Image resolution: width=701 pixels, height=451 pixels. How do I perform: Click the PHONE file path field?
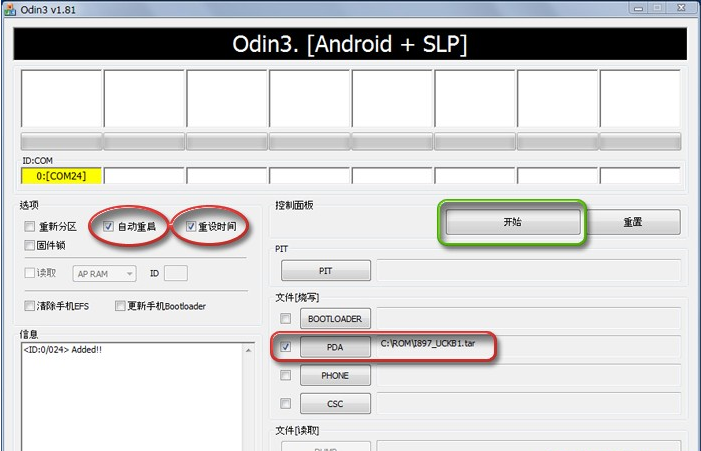[529, 375]
